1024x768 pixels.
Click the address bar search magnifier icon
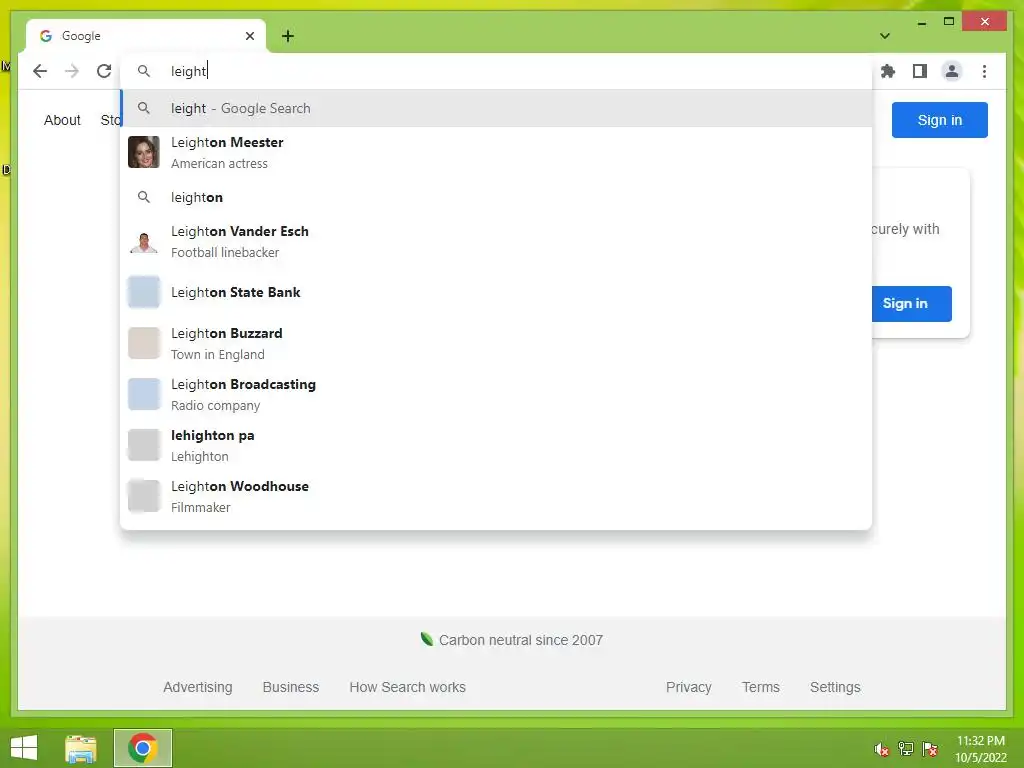click(144, 71)
